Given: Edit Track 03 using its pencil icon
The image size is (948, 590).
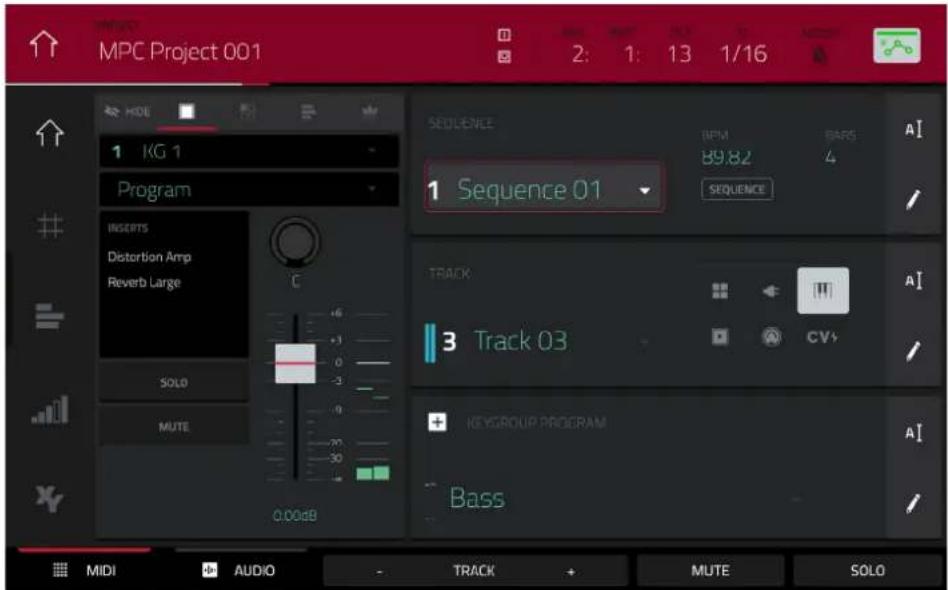Looking at the screenshot, I should pos(914,351).
